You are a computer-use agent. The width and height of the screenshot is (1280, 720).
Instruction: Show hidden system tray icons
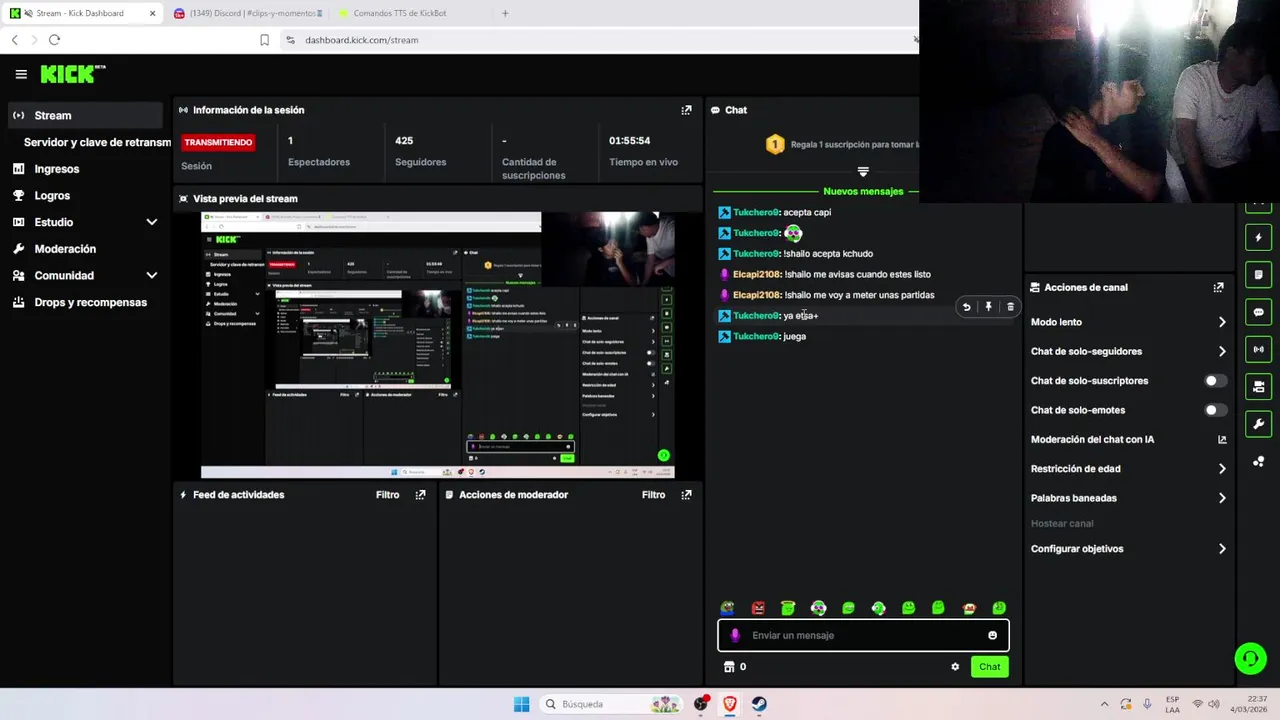[1104, 704]
